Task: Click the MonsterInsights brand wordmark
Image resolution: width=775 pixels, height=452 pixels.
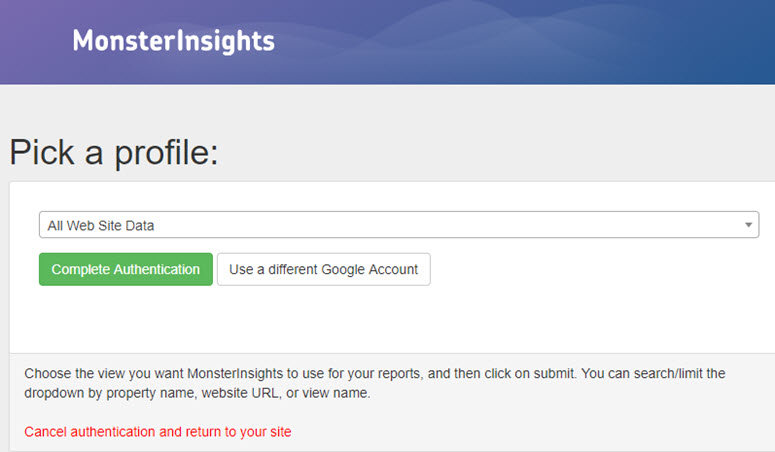Action: point(173,41)
